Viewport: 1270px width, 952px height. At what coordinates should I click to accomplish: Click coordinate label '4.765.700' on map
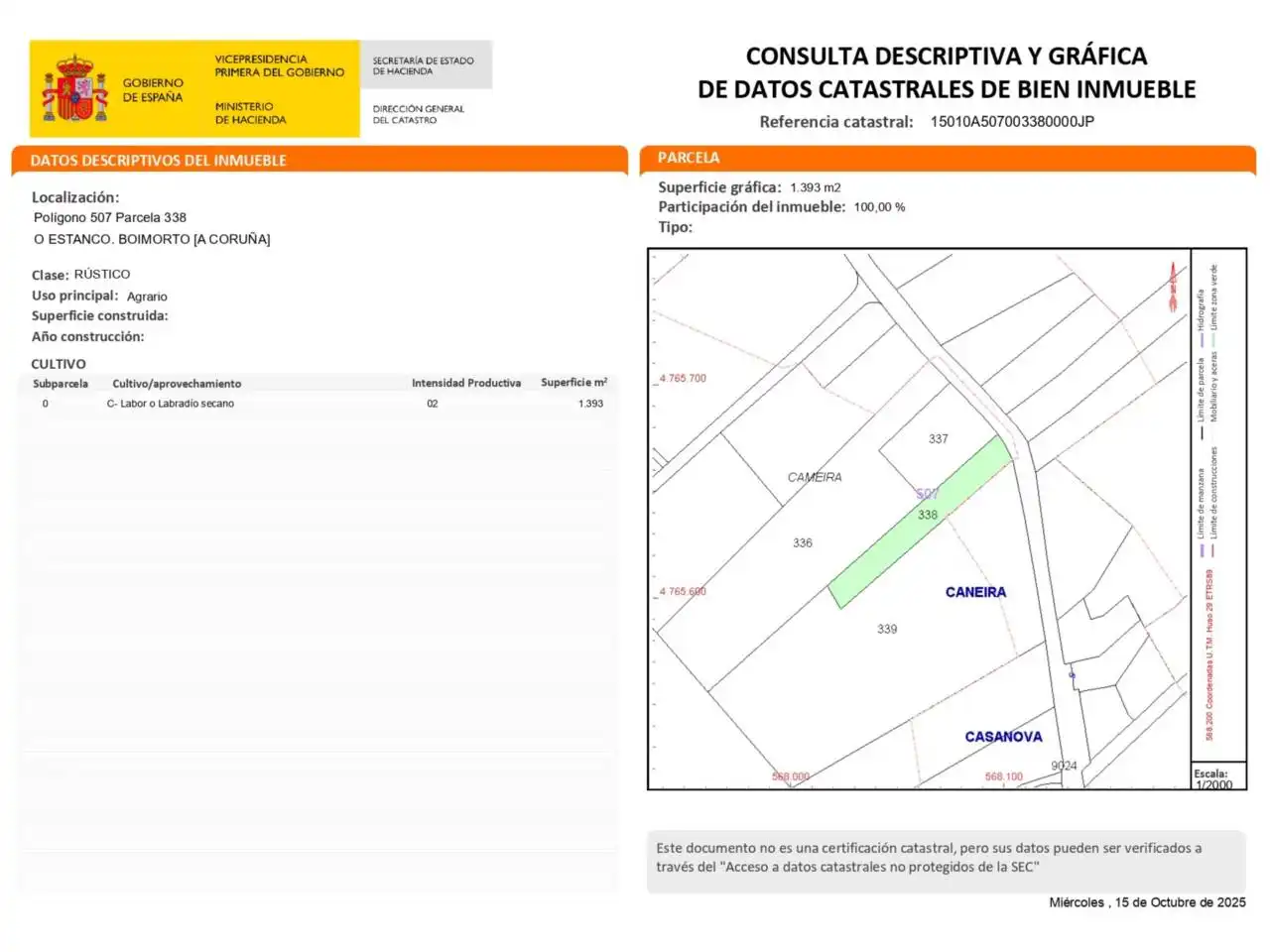click(683, 378)
